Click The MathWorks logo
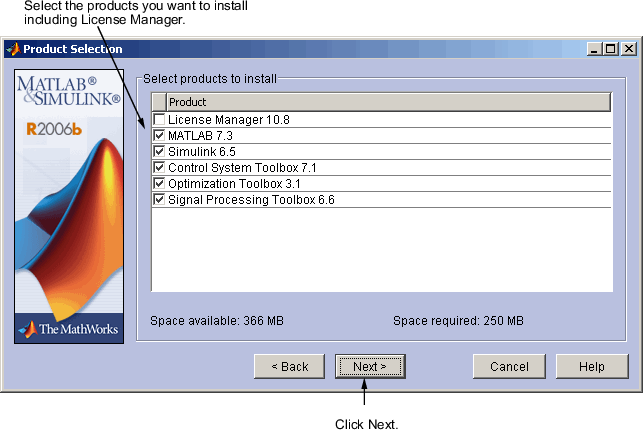Image resolution: width=643 pixels, height=430 pixels. pos(69,328)
